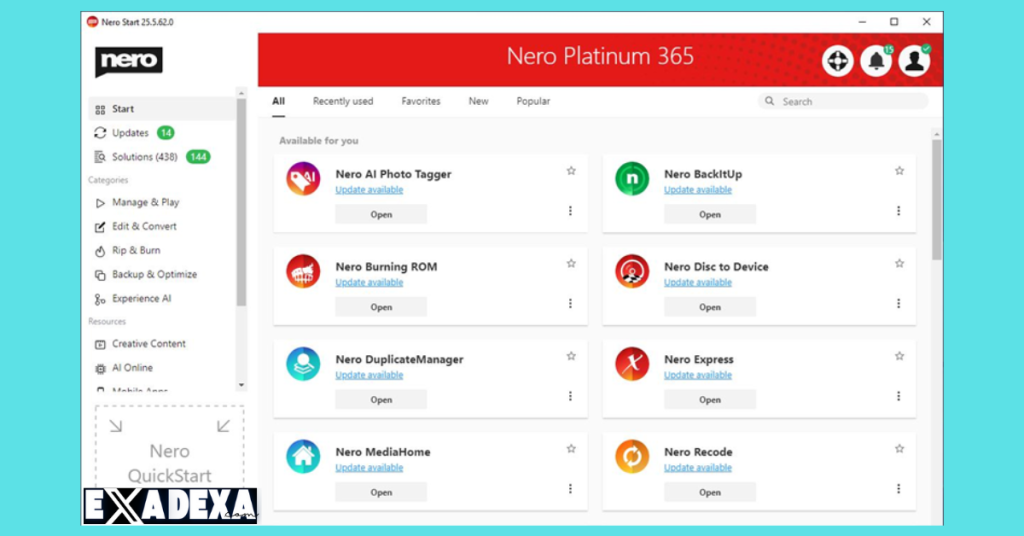
Task: Open Nero BackItUp with Open button
Action: [710, 214]
